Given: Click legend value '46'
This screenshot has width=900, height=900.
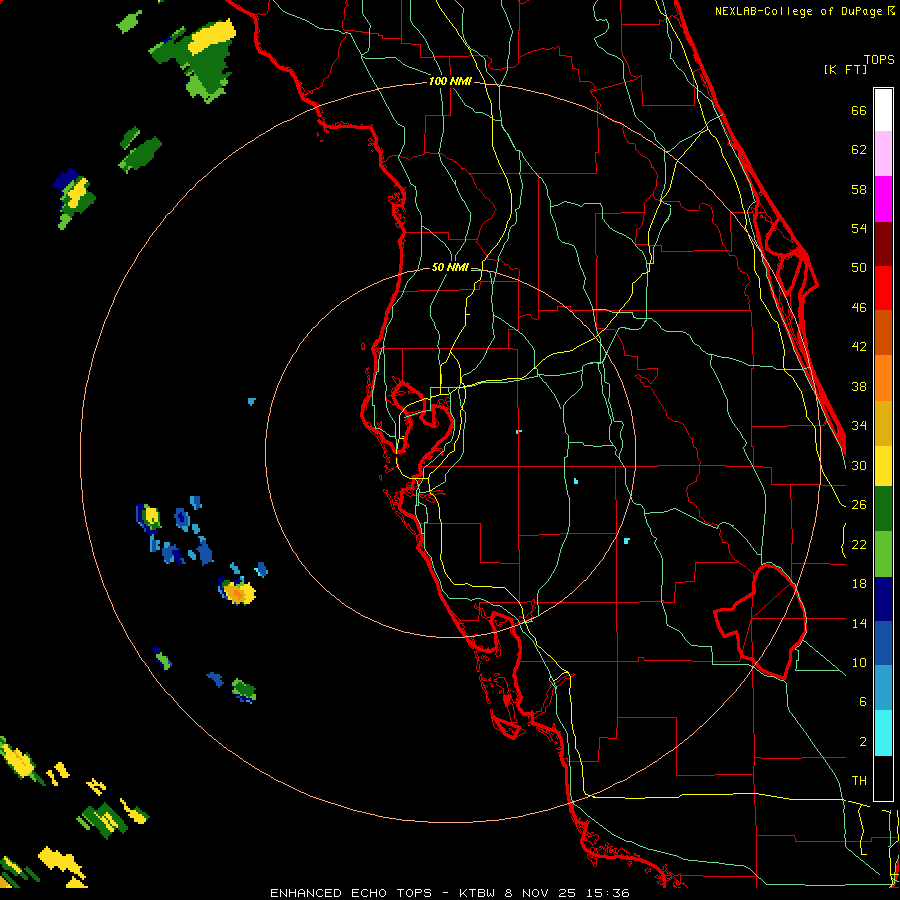Looking at the screenshot, I should (x=859, y=308).
